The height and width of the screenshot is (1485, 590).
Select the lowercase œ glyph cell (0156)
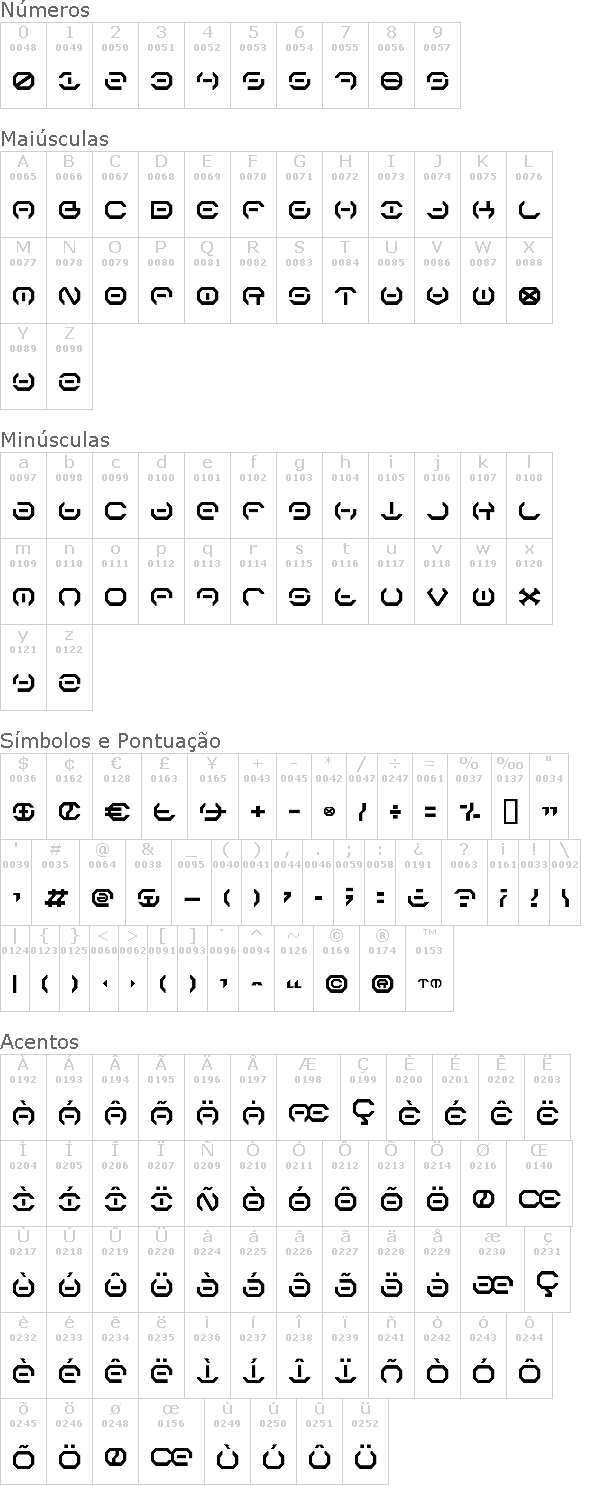click(x=171, y=1441)
